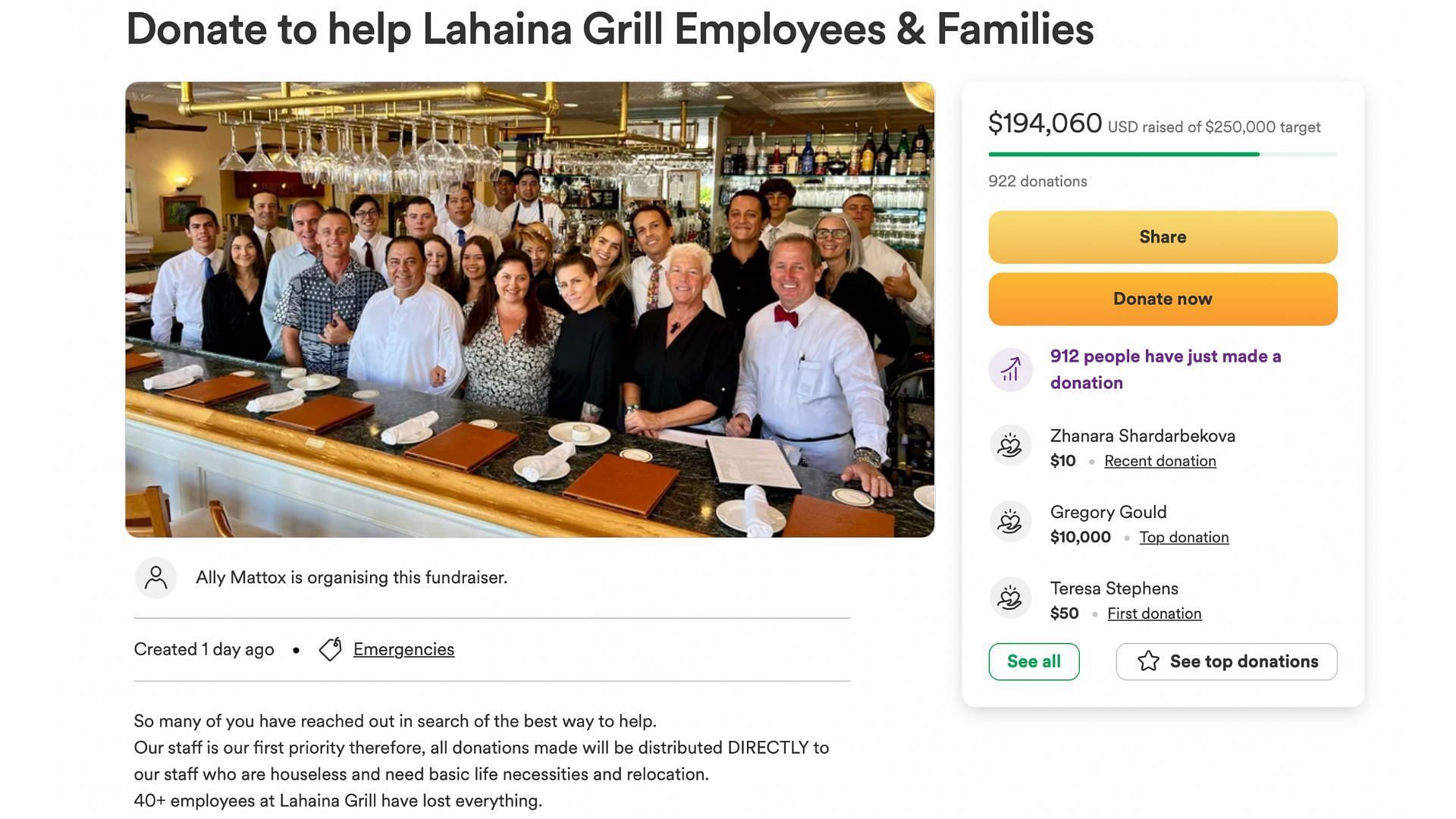
Task: Follow the Emergencies category link
Action: 403,649
